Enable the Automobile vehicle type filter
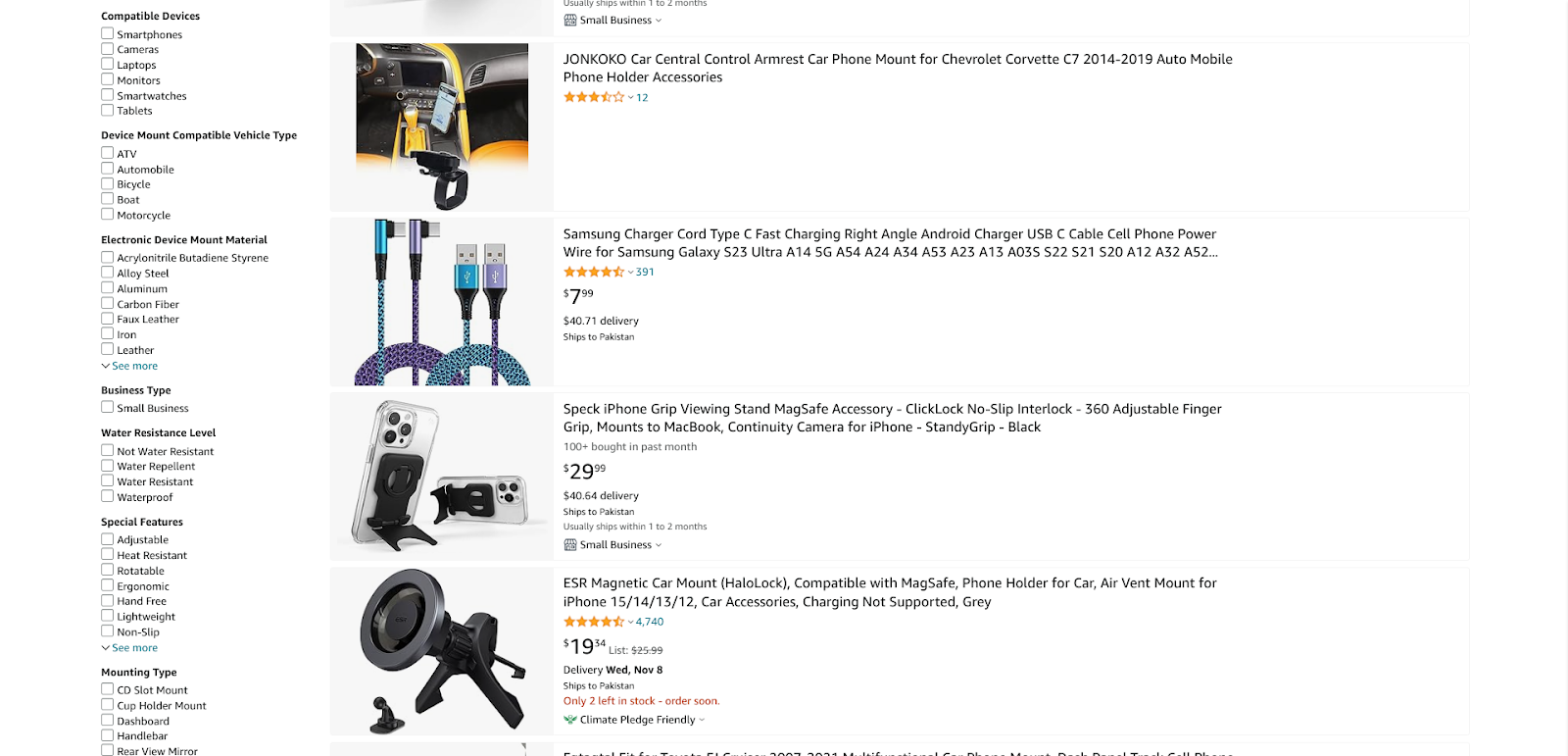 click(107, 169)
